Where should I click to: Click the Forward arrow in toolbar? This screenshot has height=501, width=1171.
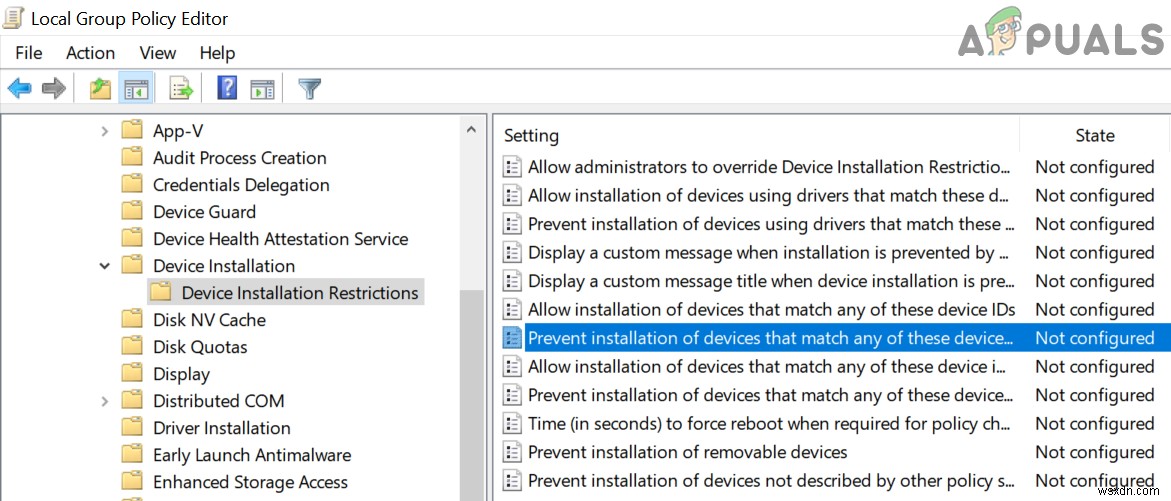tap(54, 89)
